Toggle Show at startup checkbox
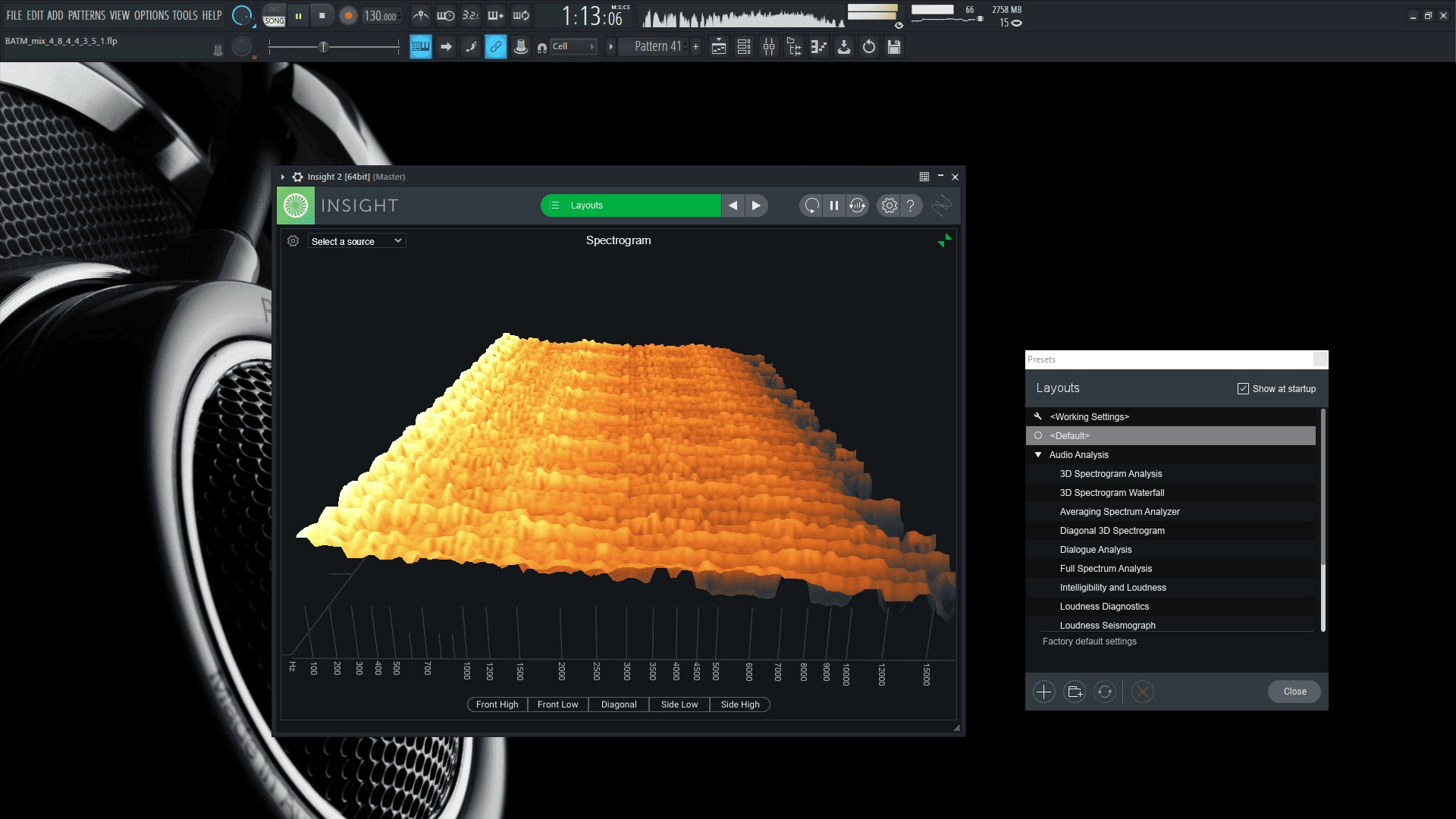This screenshot has width=1456, height=819. (1243, 389)
